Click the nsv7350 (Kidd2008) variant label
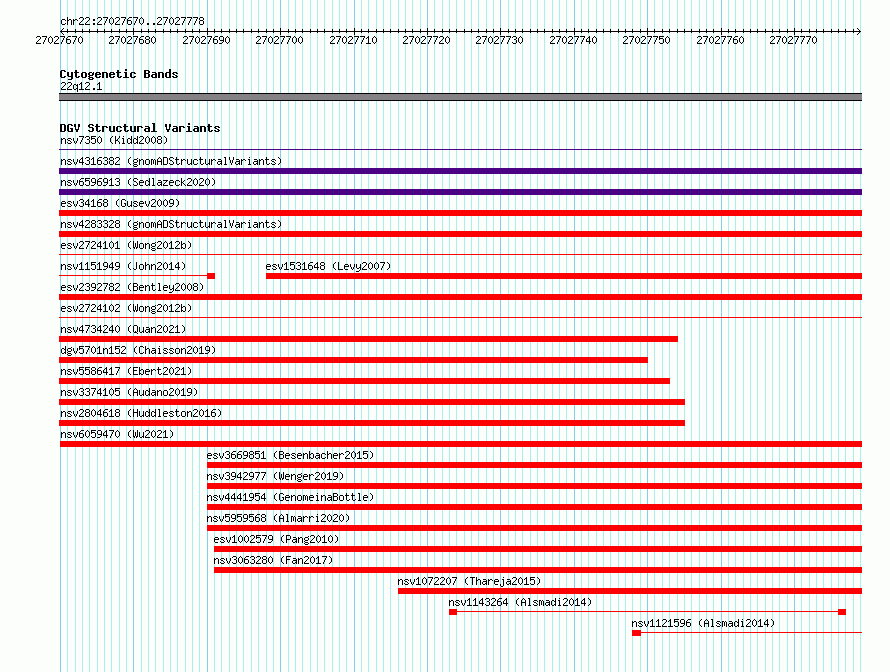This screenshot has height=672, width=890. click(x=114, y=140)
